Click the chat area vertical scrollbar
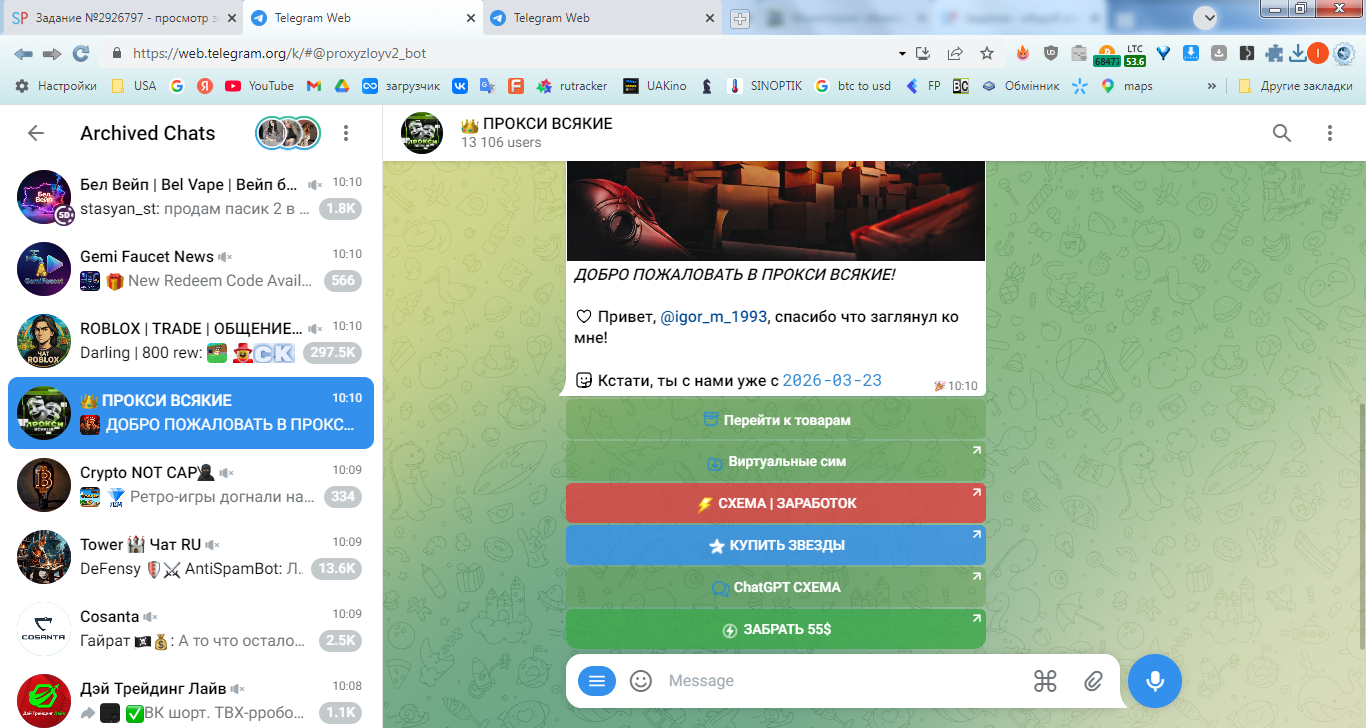 [1362, 525]
